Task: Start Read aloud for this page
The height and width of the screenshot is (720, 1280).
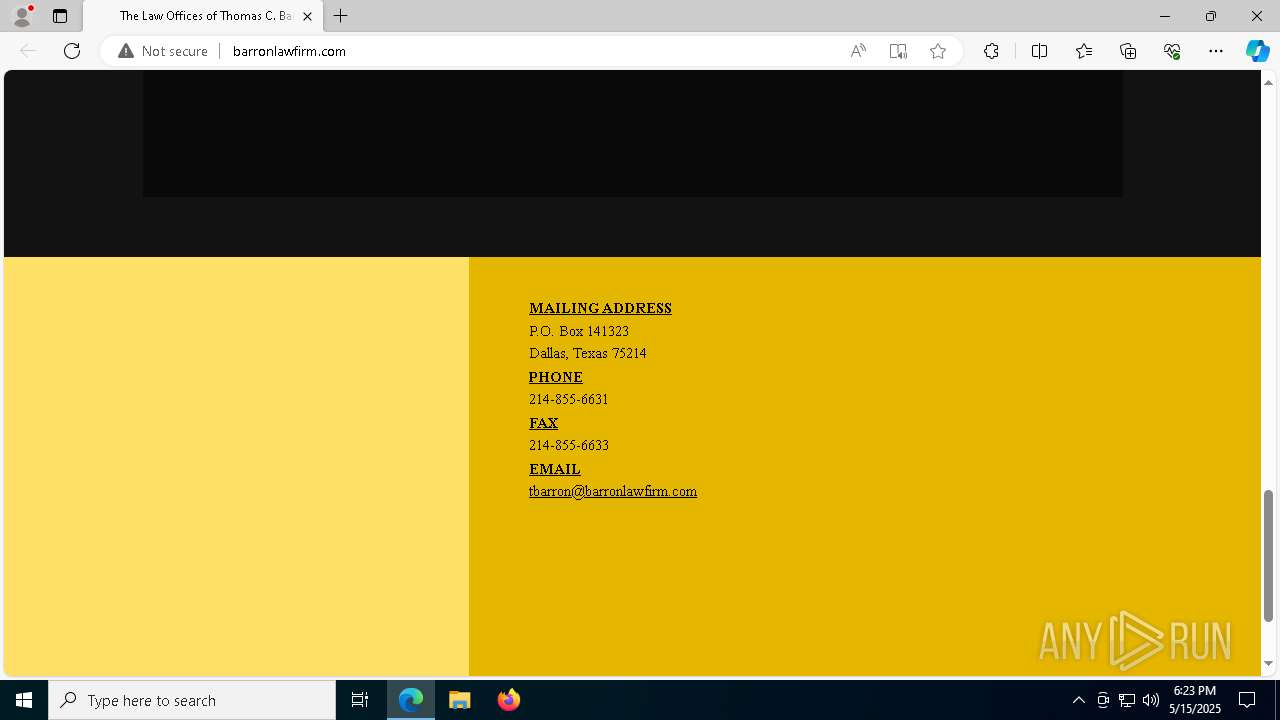Action: (858, 51)
